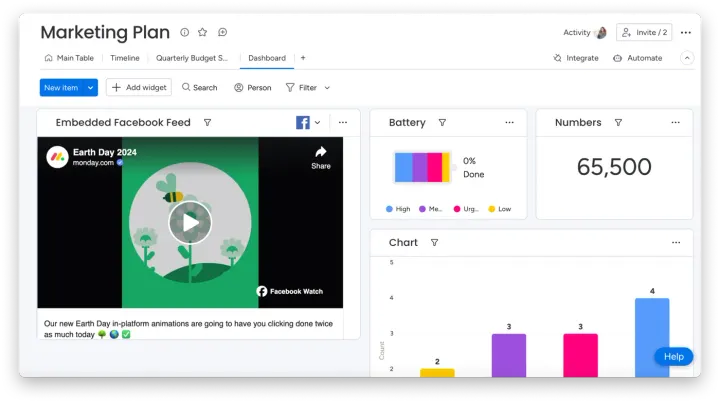Screen dimensions: 720x402
Task: Open the Help button
Action: coord(674,357)
